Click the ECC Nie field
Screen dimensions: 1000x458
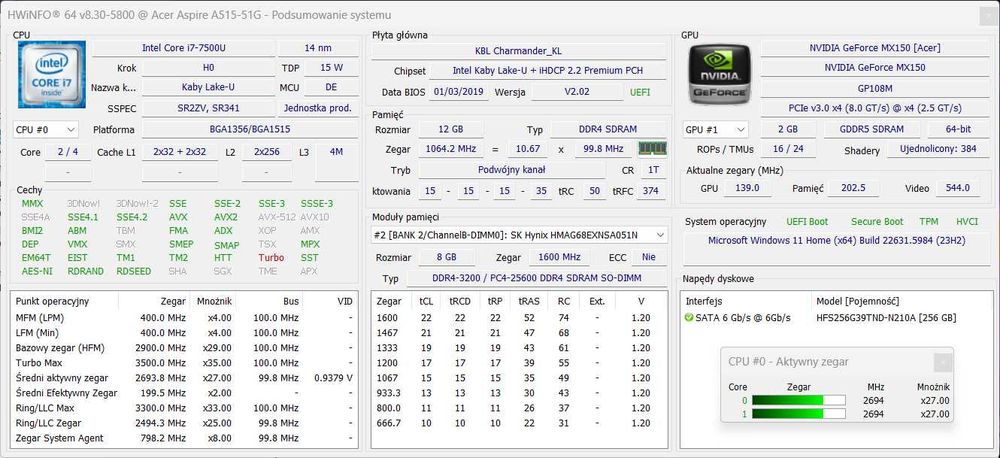pos(649,257)
